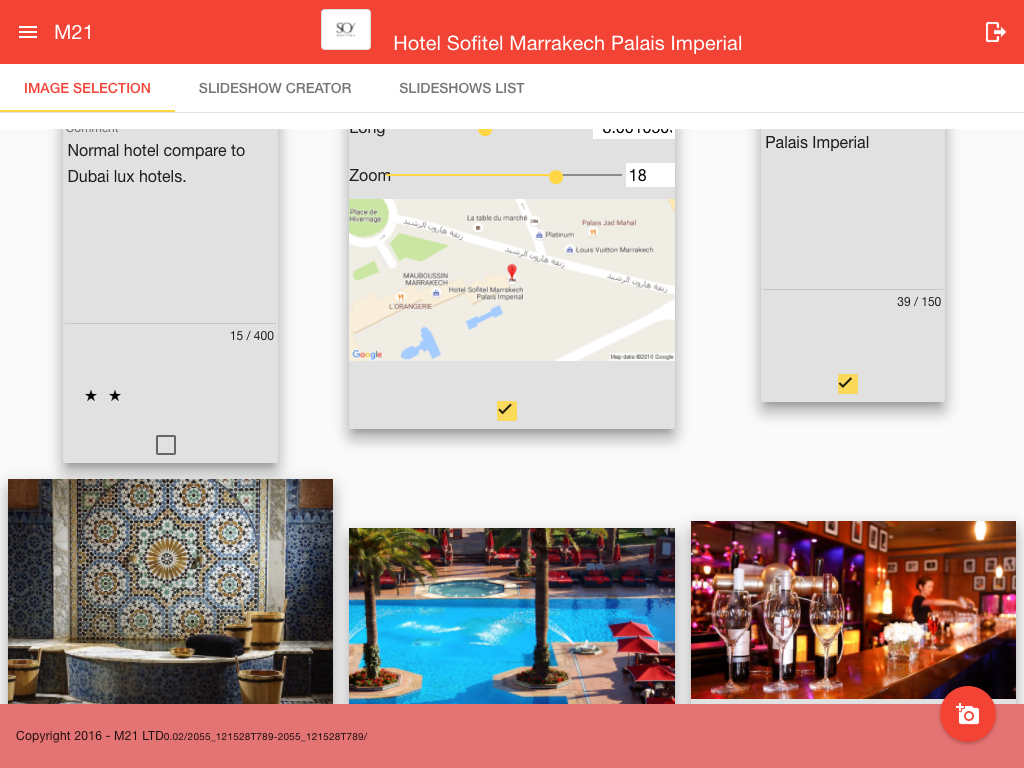
Task: Open the Slideshows List tab
Action: click(x=462, y=88)
